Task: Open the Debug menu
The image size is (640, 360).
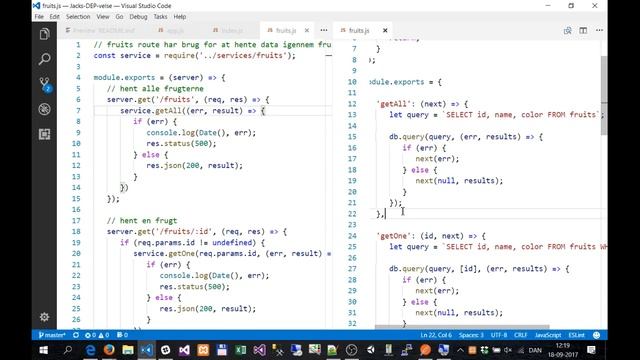Action: point(138,17)
